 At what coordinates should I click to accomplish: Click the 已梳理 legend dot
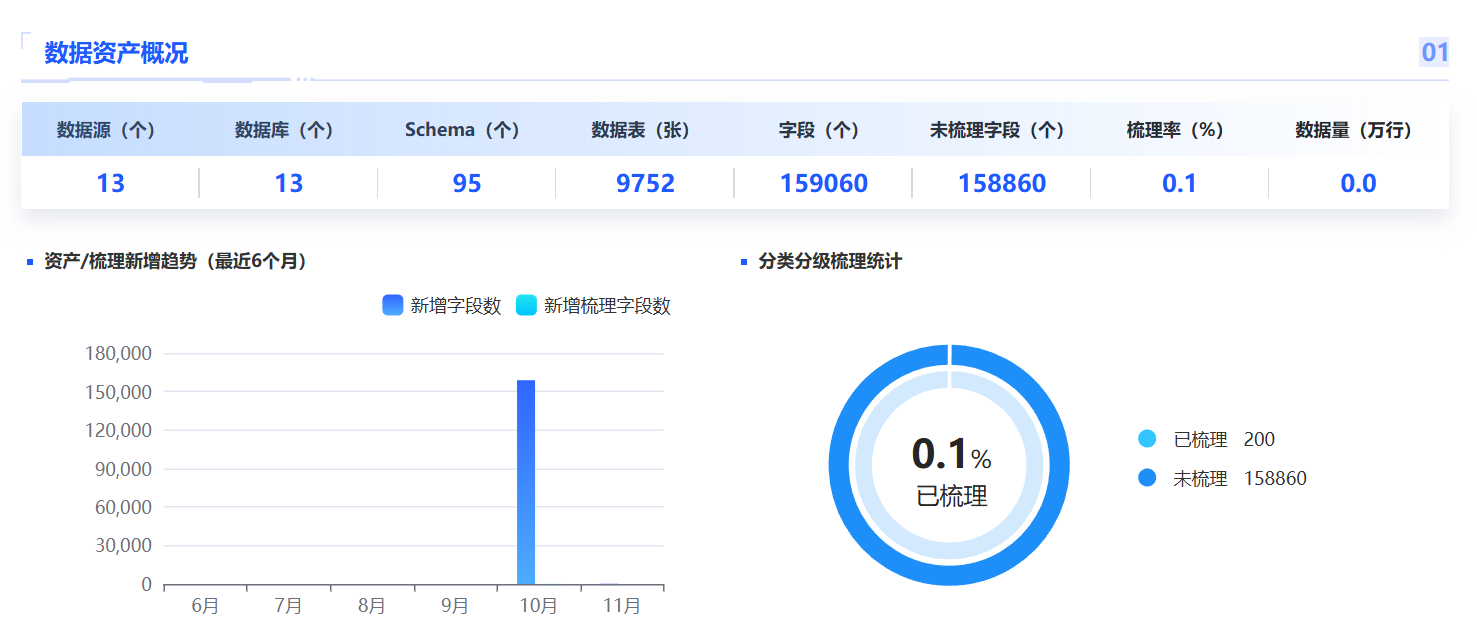1148,439
